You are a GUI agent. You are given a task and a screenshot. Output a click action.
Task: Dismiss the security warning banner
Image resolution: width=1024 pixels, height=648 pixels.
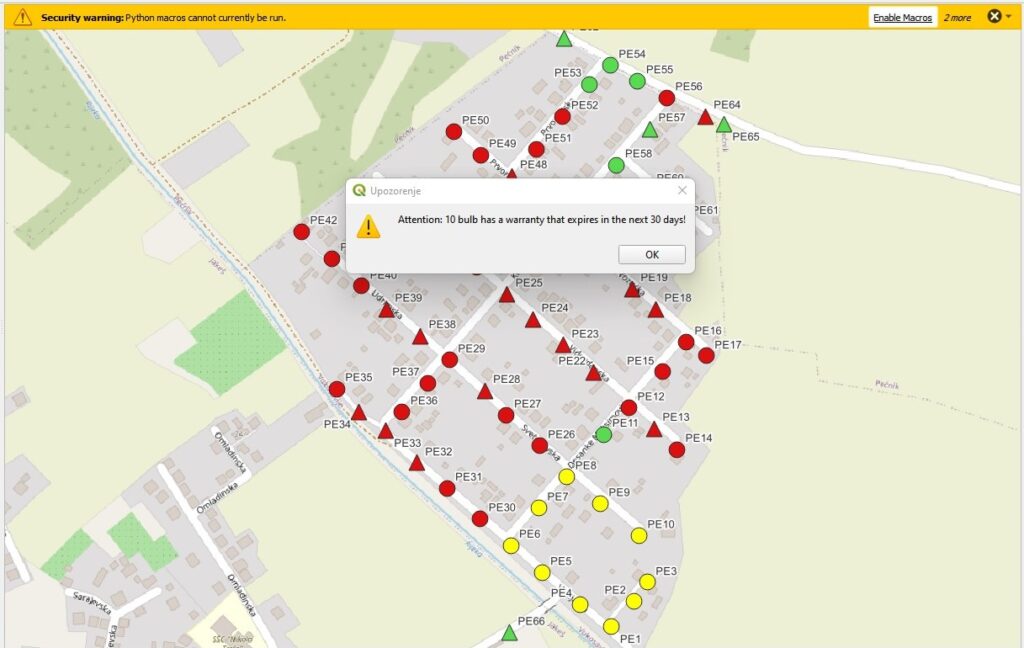coord(992,16)
